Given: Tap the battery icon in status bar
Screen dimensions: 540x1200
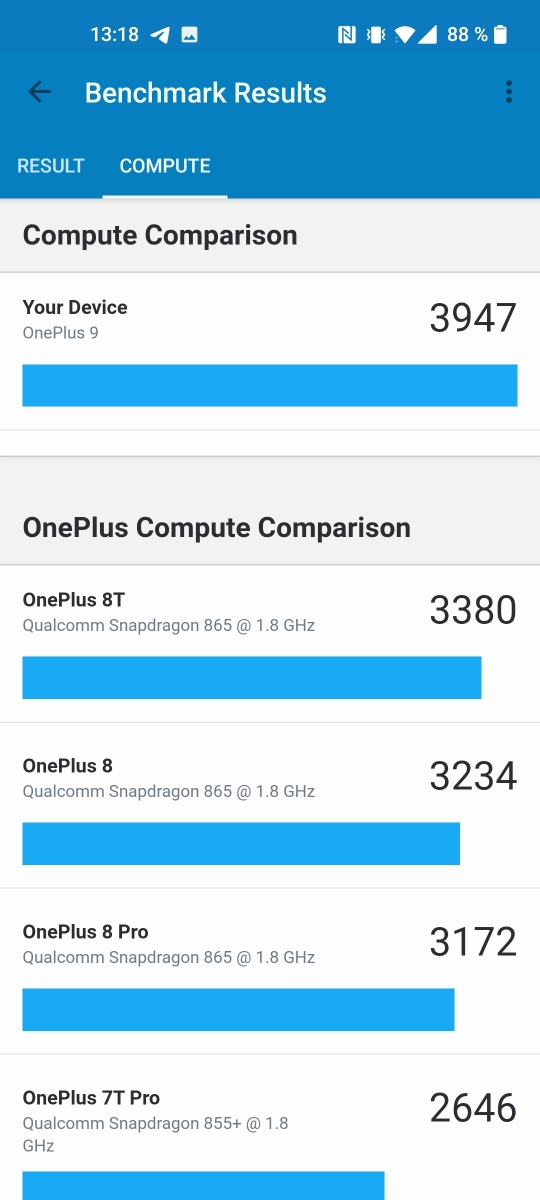Looking at the screenshot, I should pyautogui.click(x=501, y=35).
